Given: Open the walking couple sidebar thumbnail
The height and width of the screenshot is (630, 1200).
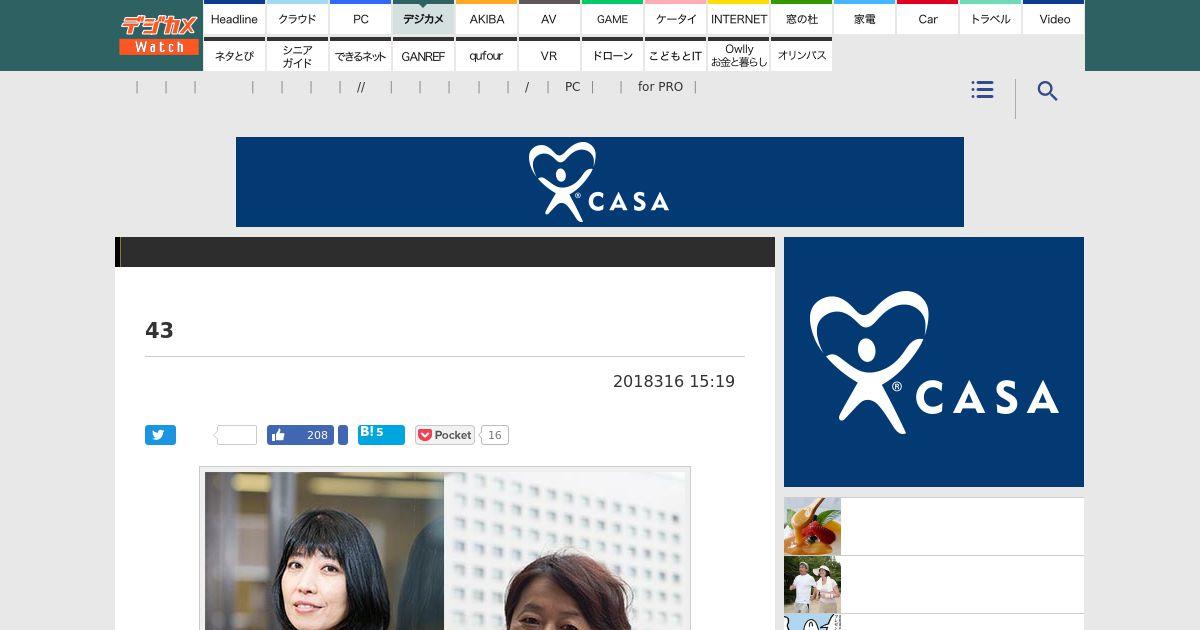Looking at the screenshot, I should (x=812, y=584).
